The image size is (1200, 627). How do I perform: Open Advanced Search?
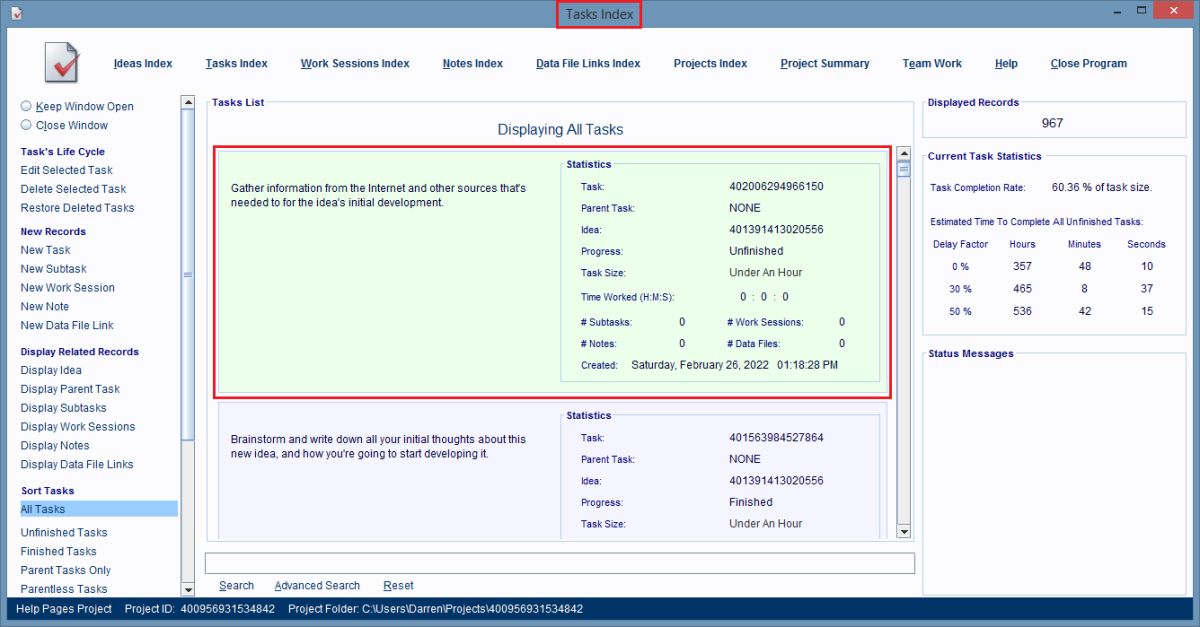click(317, 586)
